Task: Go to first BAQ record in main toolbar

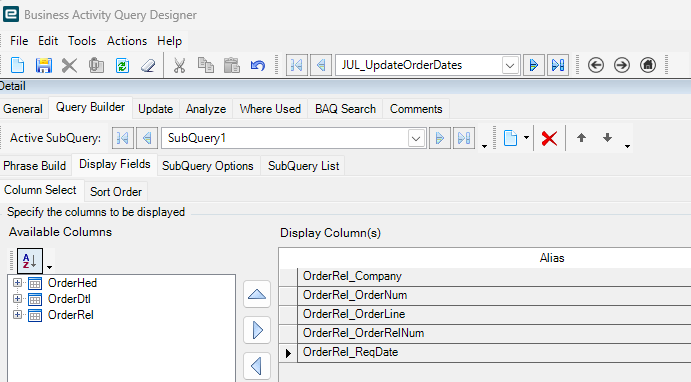Action: click(x=297, y=65)
